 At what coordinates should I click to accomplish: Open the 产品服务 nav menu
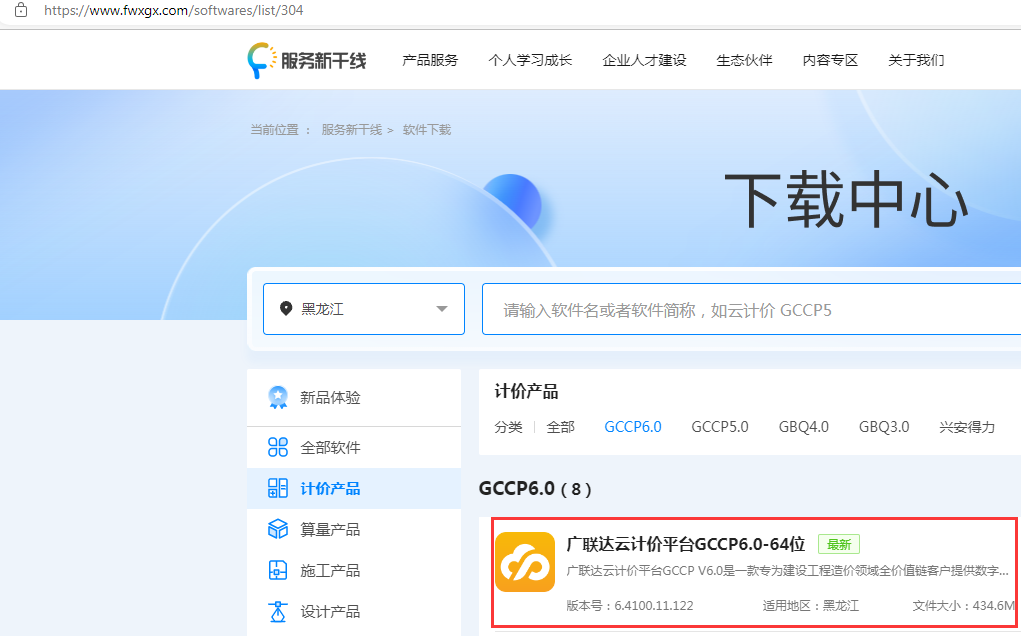point(430,61)
